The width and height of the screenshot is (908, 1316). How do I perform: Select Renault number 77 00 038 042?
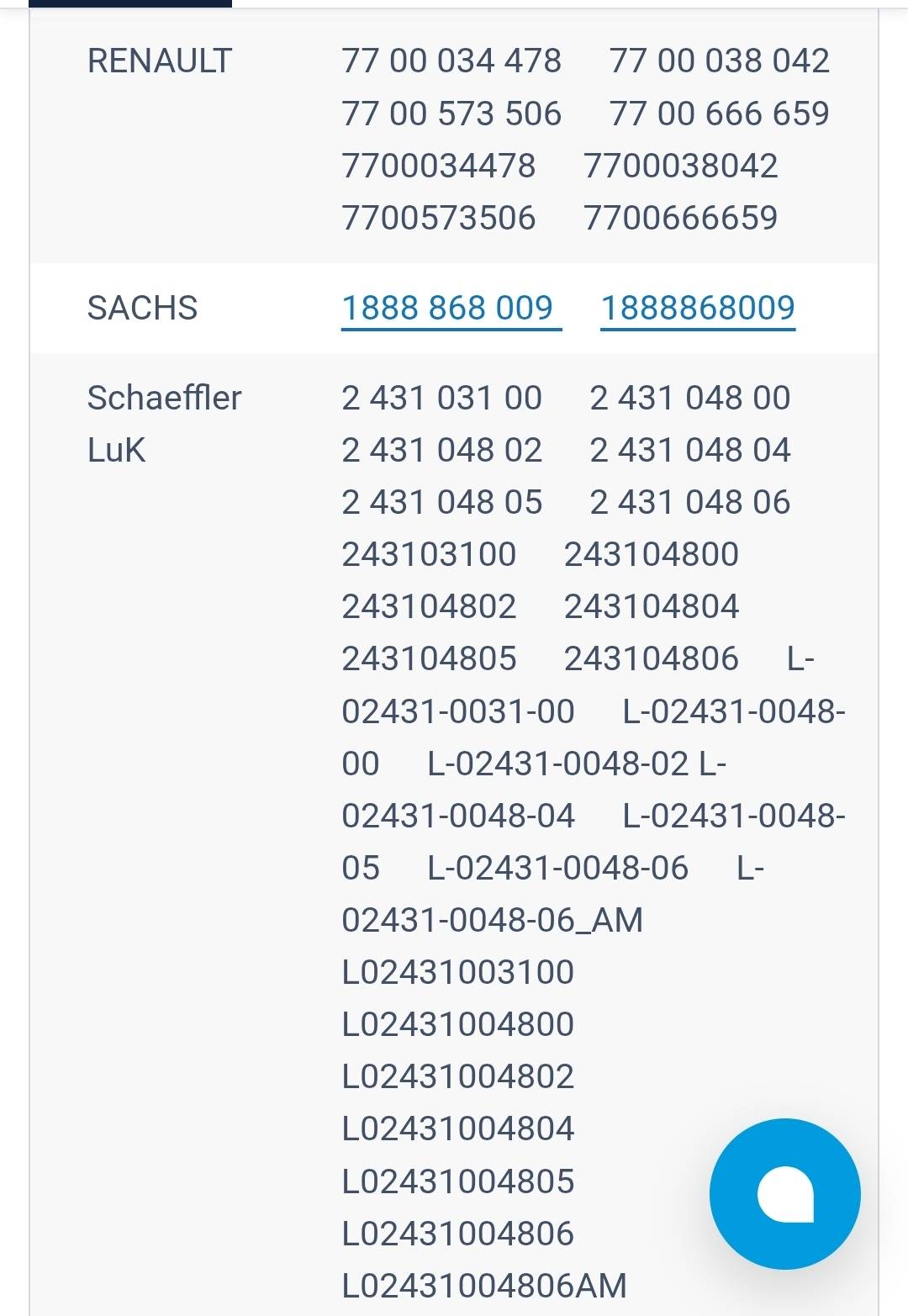720,61
